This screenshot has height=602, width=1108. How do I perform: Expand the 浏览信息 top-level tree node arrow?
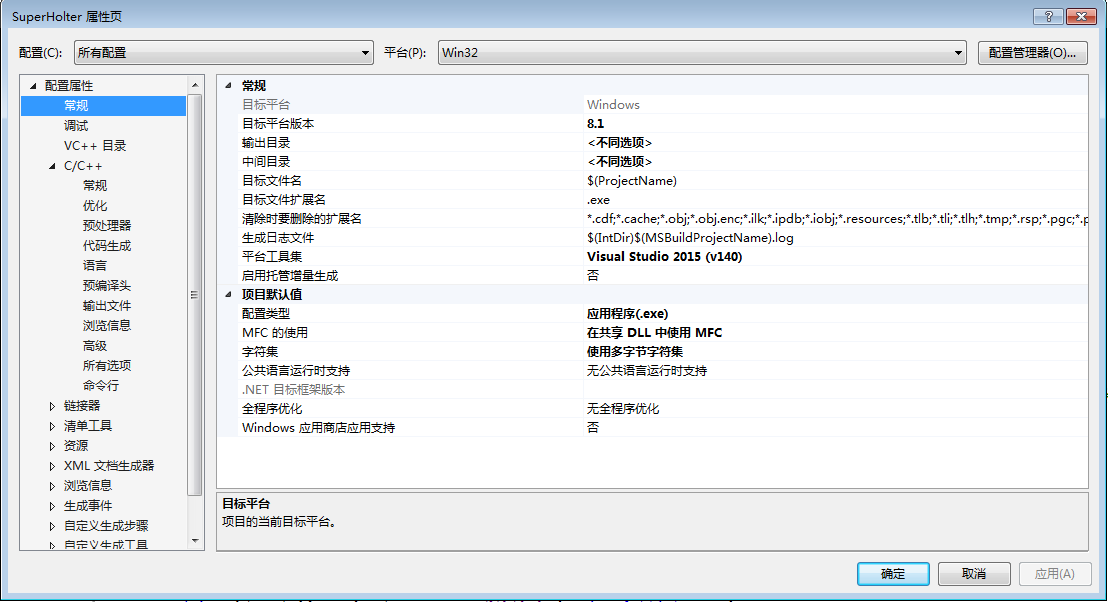pyautogui.click(x=52, y=486)
